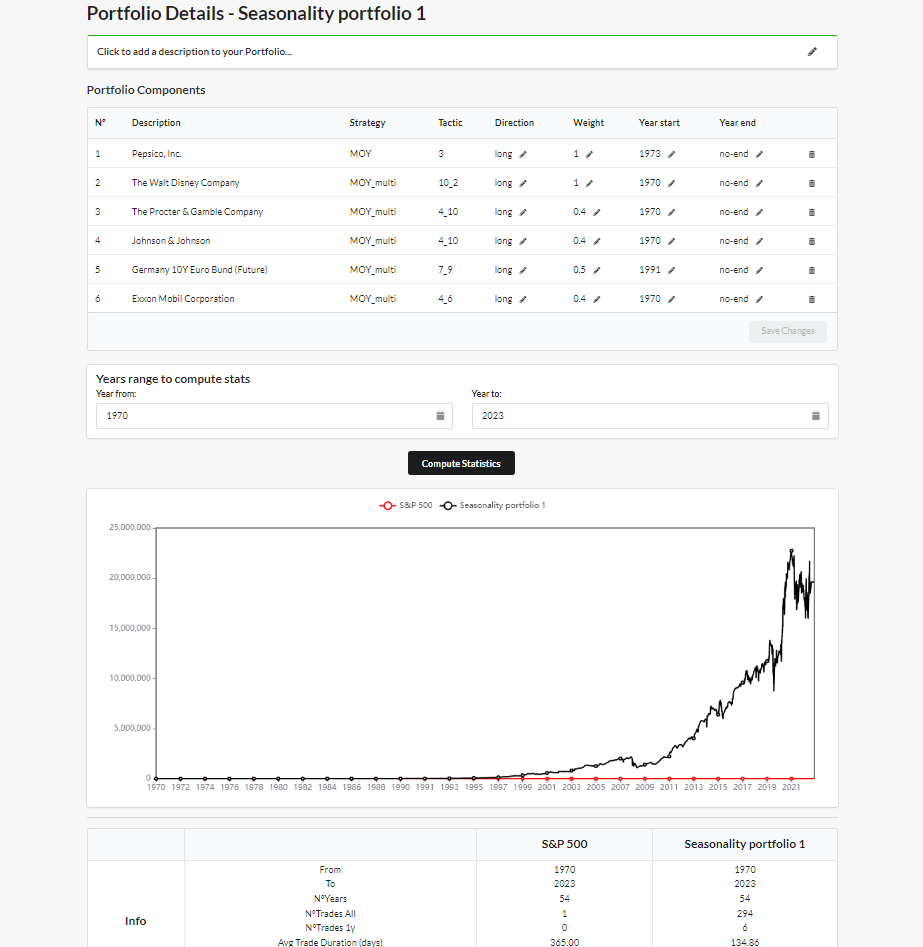Click the Year to field showing 2023

point(650,416)
